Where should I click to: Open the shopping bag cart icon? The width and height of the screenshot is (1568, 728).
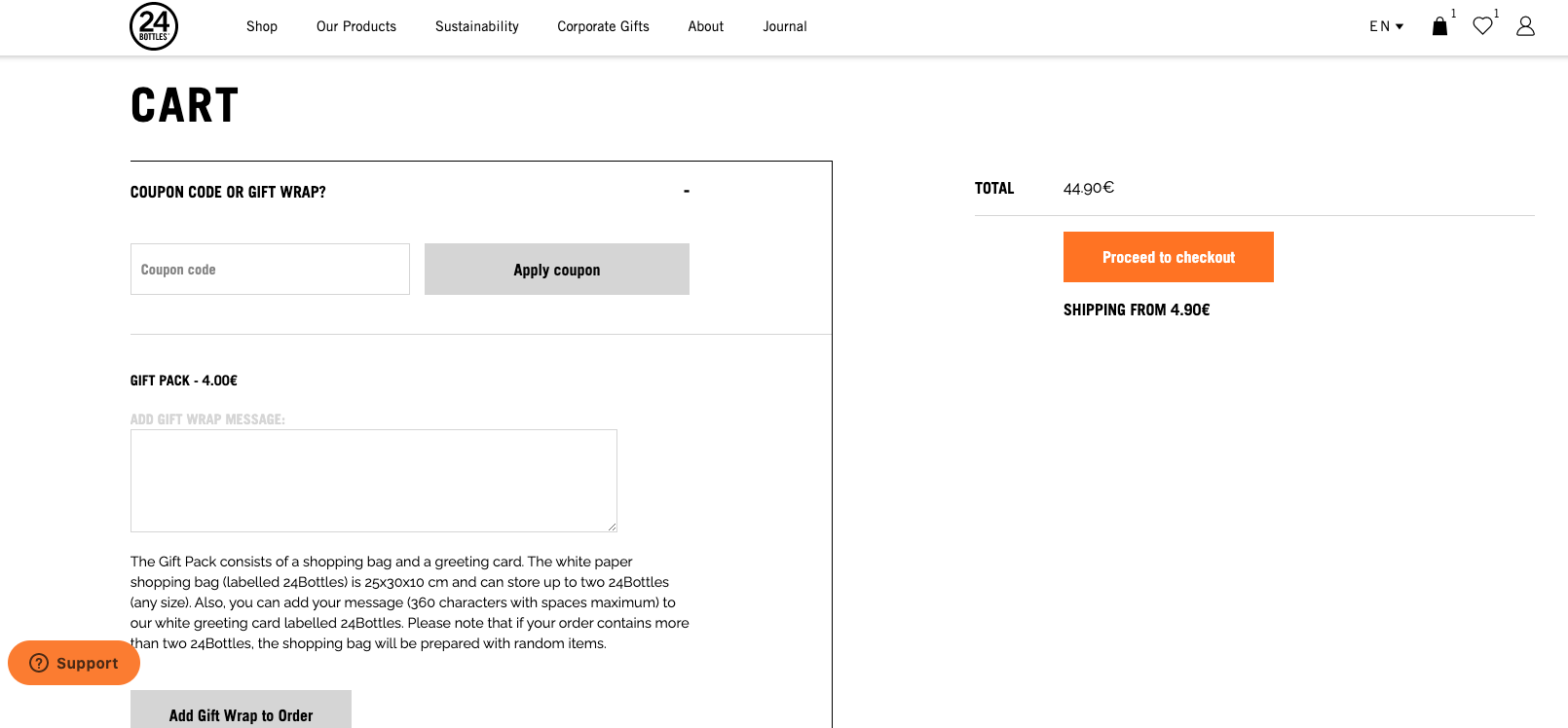tap(1439, 26)
